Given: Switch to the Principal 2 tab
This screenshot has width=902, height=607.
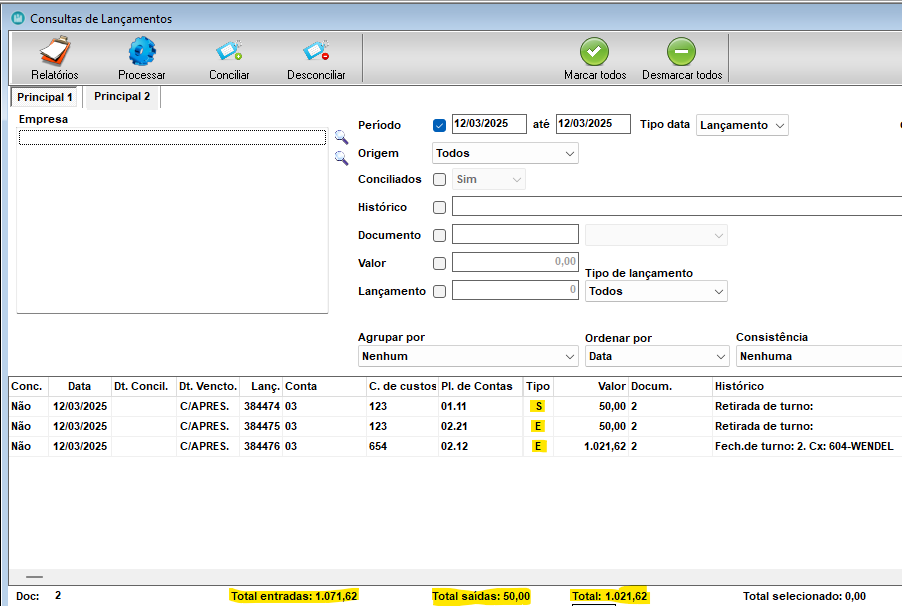Looking at the screenshot, I should pyautogui.click(x=122, y=97).
